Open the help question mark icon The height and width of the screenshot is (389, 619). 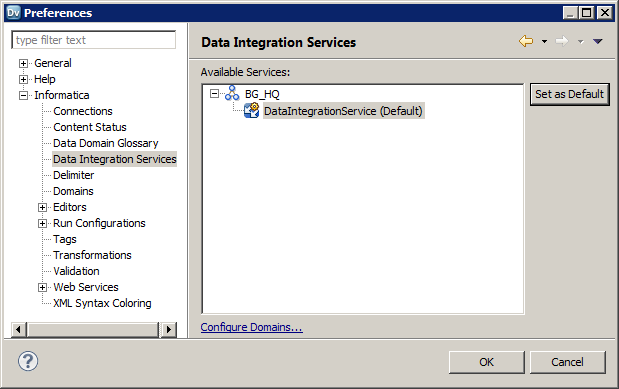pos(28,361)
